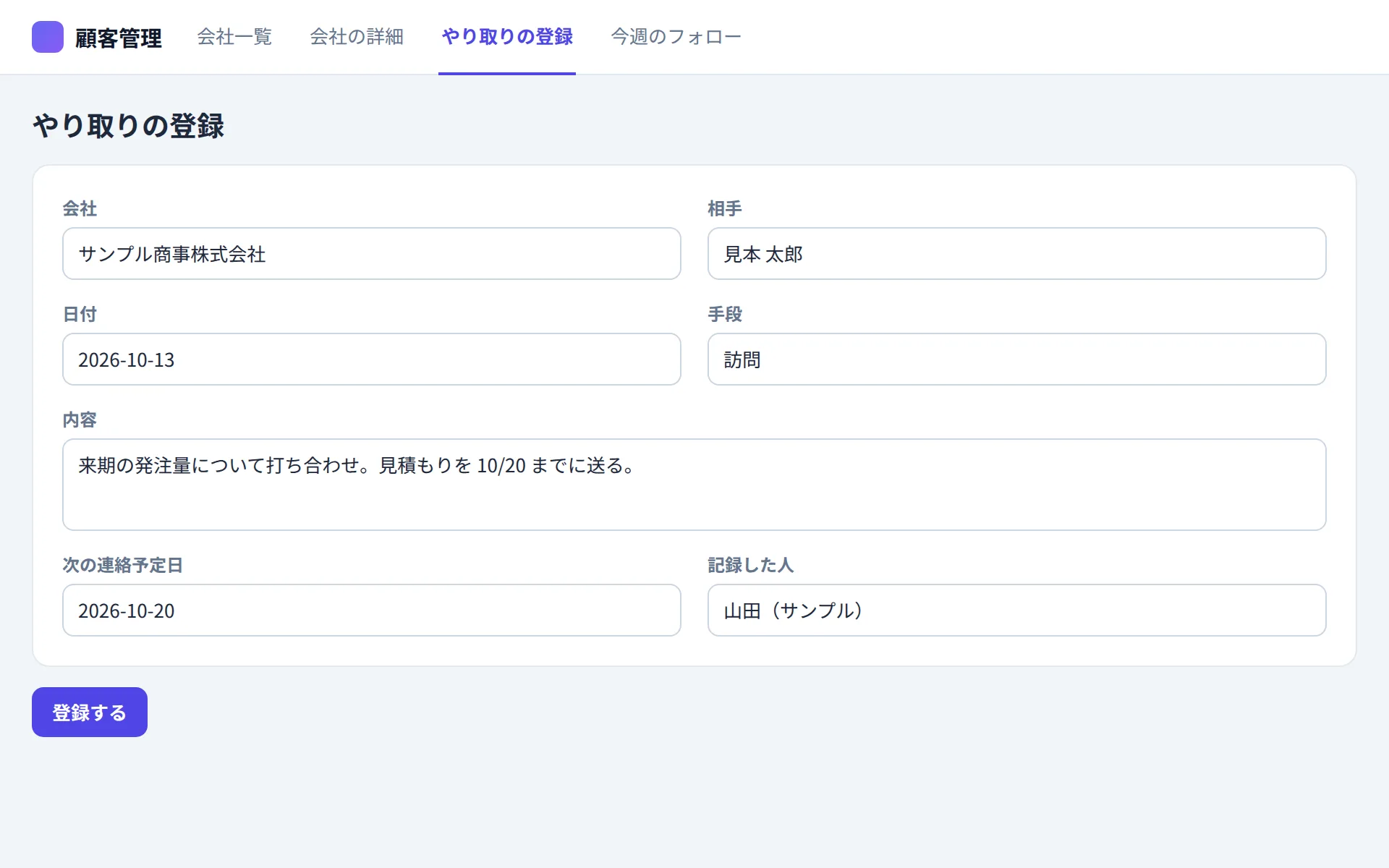Click the 手段 label text
1389x868 pixels.
(725, 315)
